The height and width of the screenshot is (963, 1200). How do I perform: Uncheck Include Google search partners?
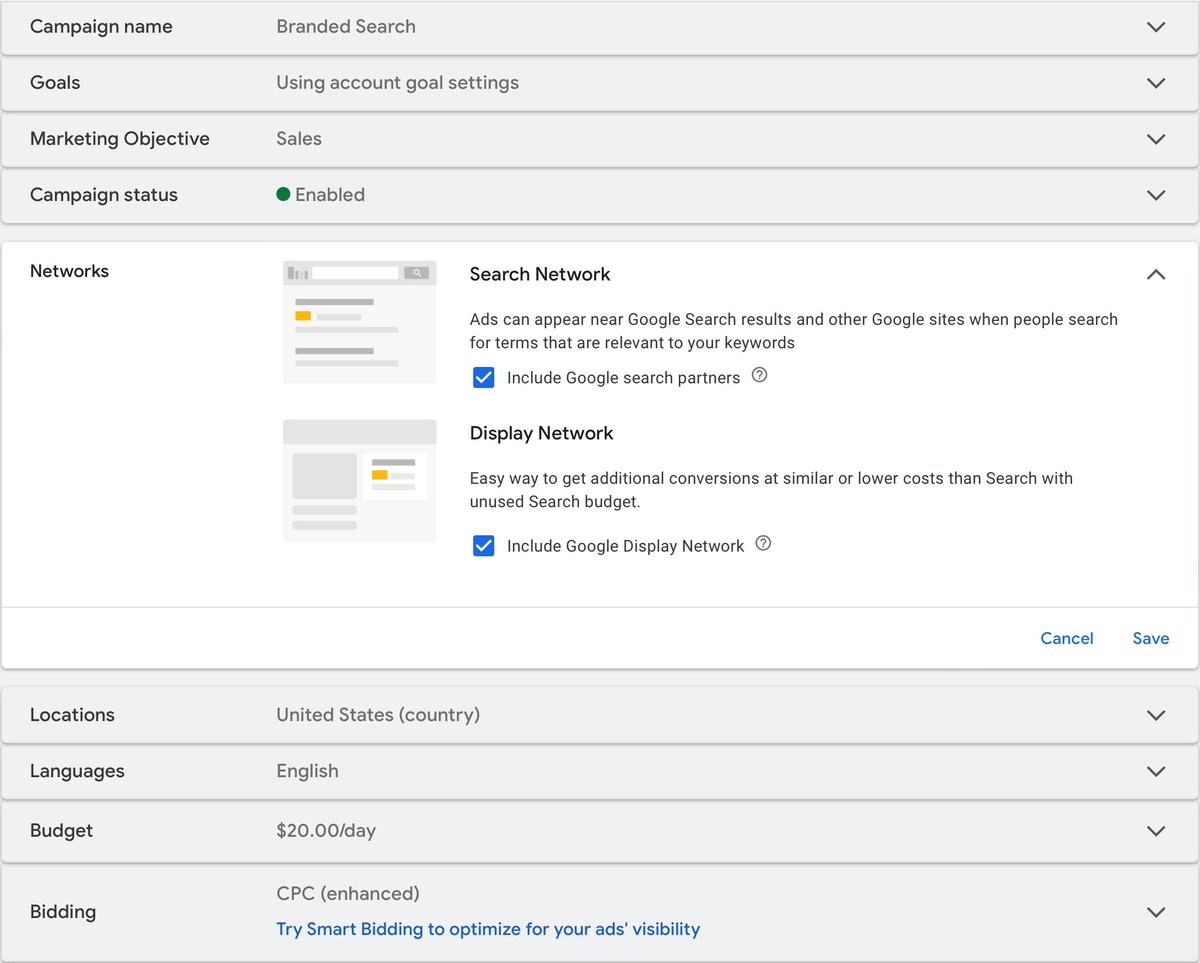coord(484,377)
